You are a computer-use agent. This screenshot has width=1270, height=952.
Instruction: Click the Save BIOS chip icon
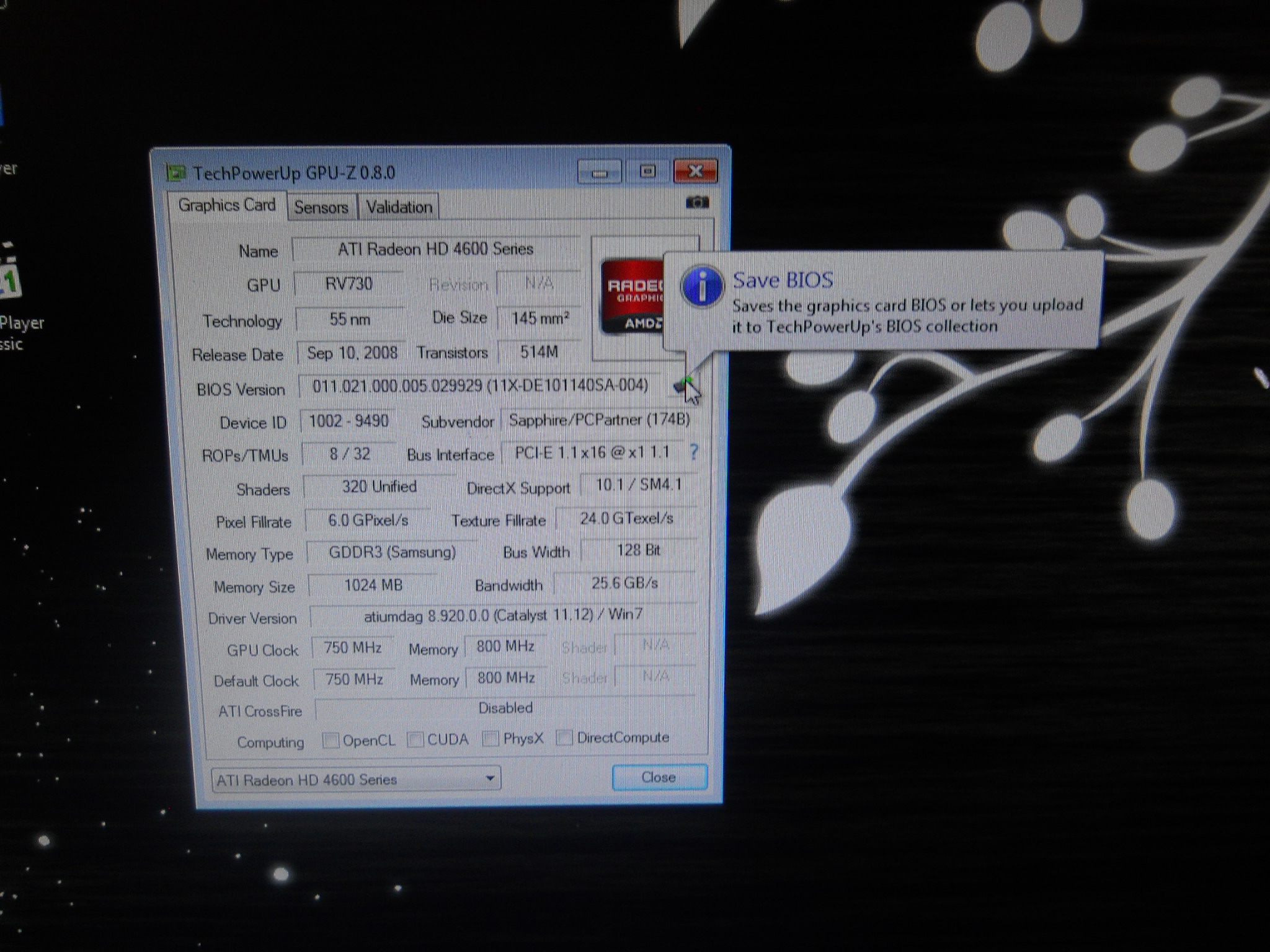[683, 386]
